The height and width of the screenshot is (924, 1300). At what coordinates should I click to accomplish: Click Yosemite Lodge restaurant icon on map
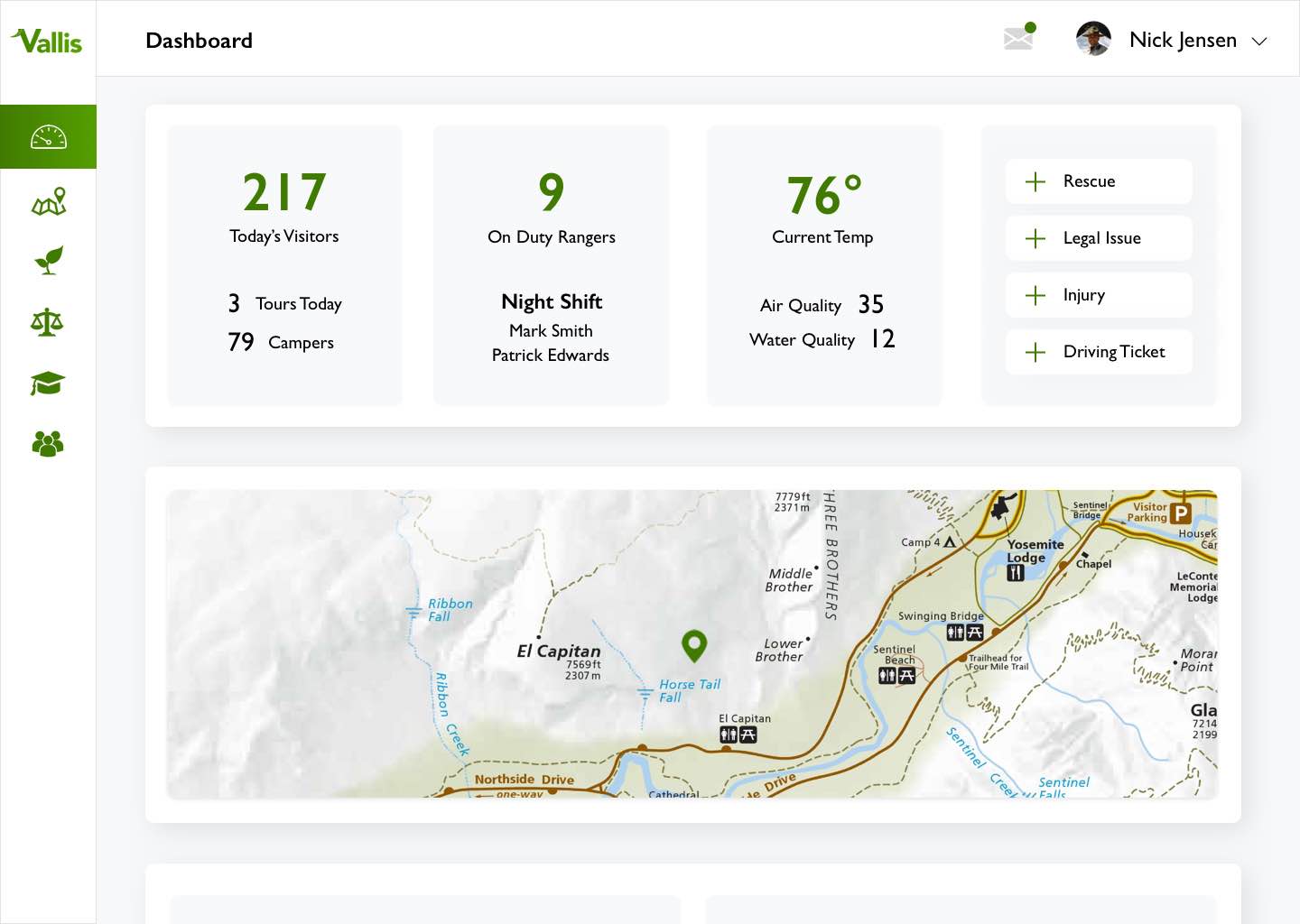pyautogui.click(x=1016, y=572)
